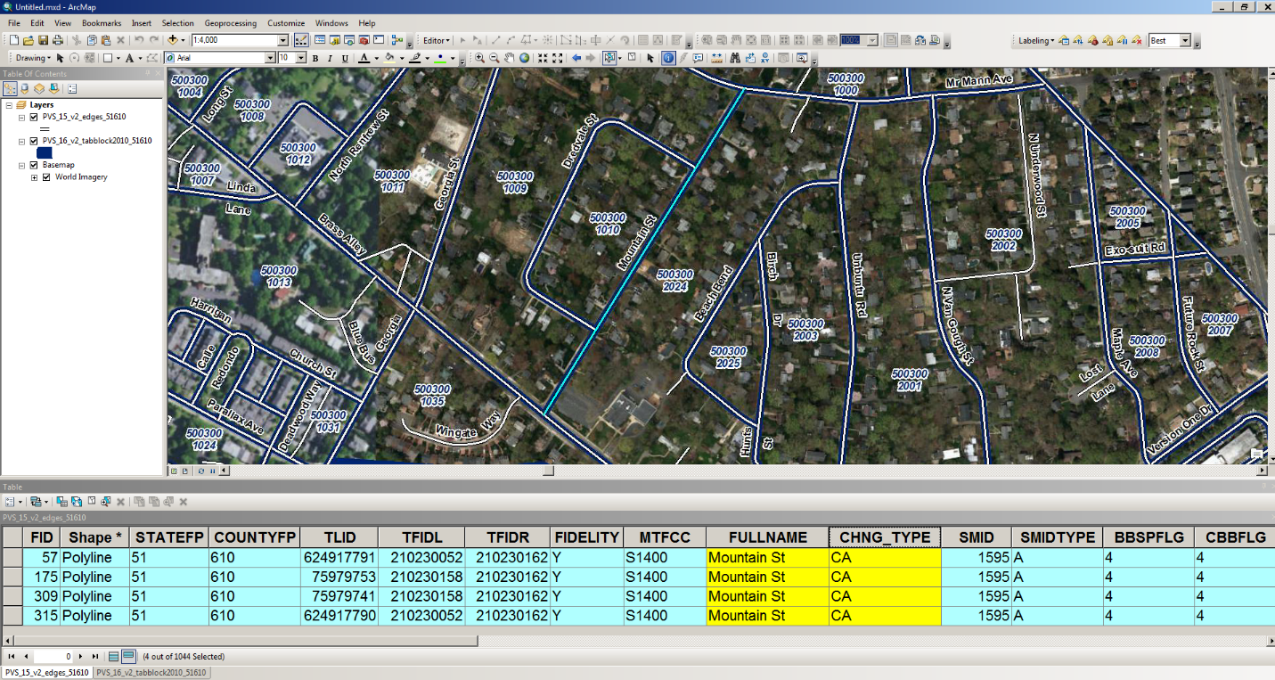Open the Arial font name dropdown
The height and width of the screenshot is (680, 1275).
pyautogui.click(x=270, y=58)
